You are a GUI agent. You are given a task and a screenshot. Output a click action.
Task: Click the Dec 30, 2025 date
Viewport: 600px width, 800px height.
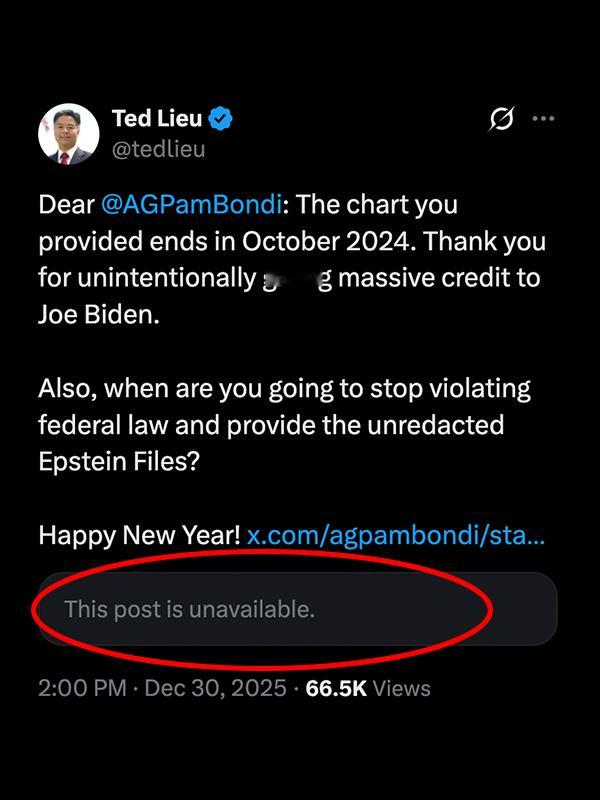pyautogui.click(x=216, y=688)
